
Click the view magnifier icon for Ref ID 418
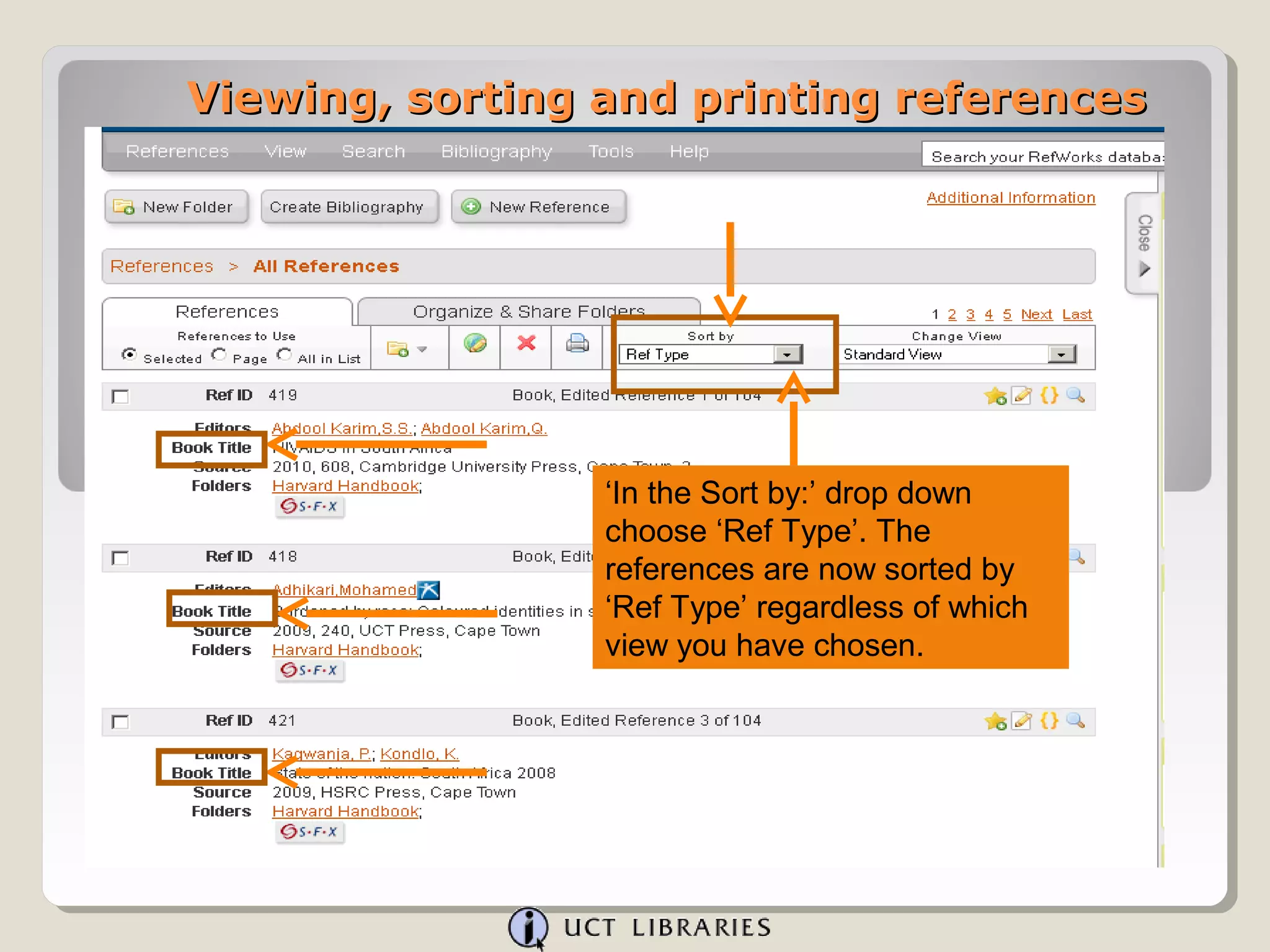point(1078,557)
